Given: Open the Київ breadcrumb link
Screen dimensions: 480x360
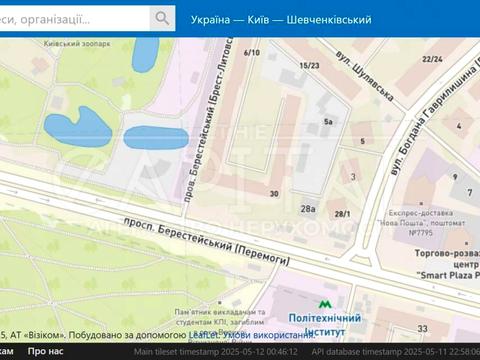Looking at the screenshot, I should (258, 20).
